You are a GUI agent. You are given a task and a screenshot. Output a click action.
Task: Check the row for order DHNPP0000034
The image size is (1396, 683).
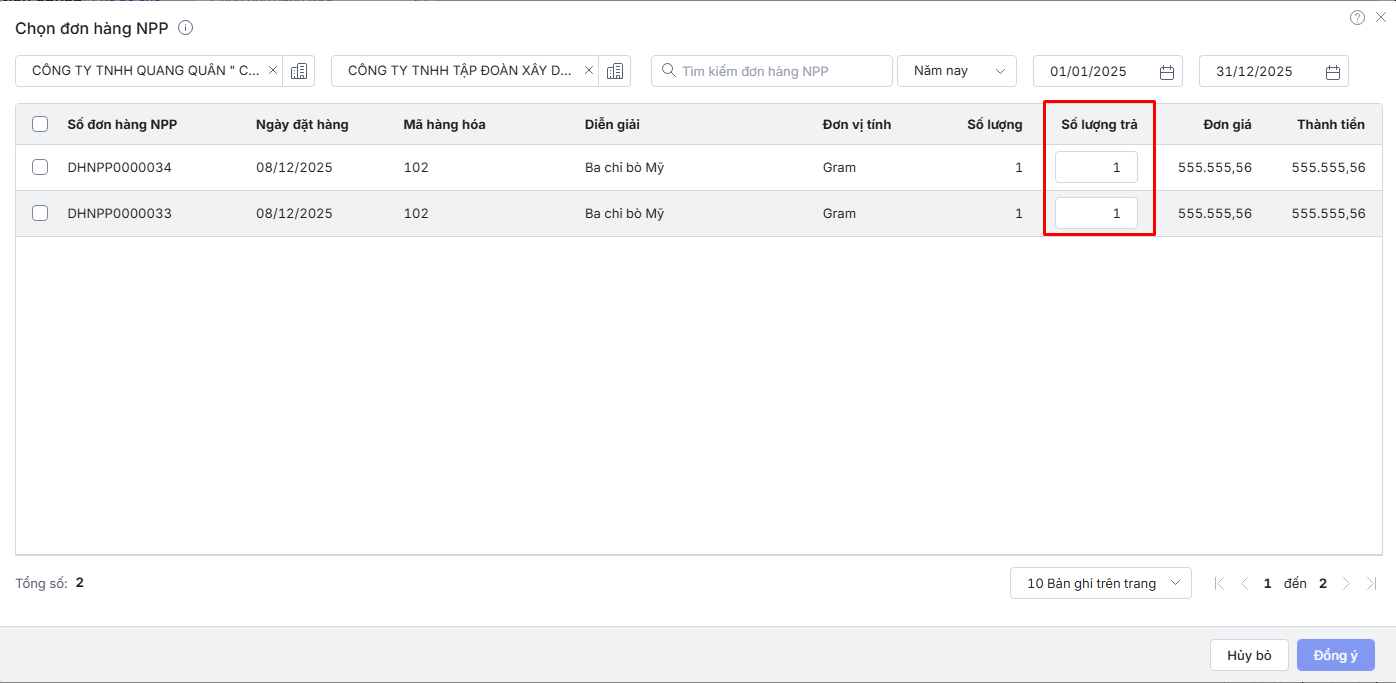[40, 168]
